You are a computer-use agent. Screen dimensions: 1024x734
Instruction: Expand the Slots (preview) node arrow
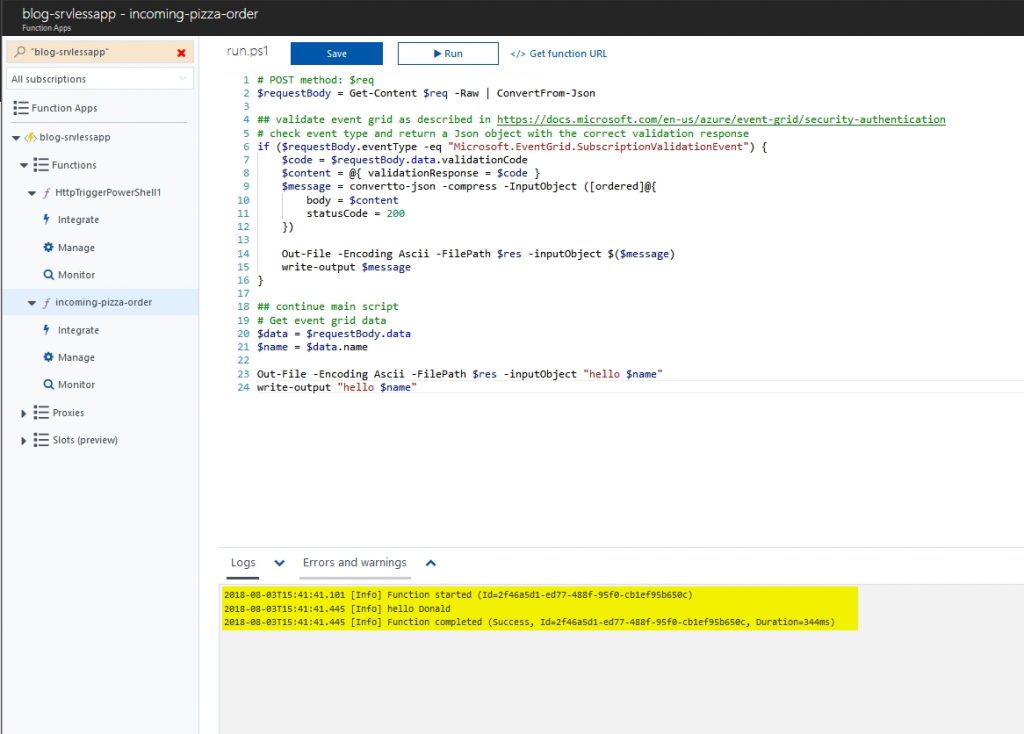pos(24,441)
